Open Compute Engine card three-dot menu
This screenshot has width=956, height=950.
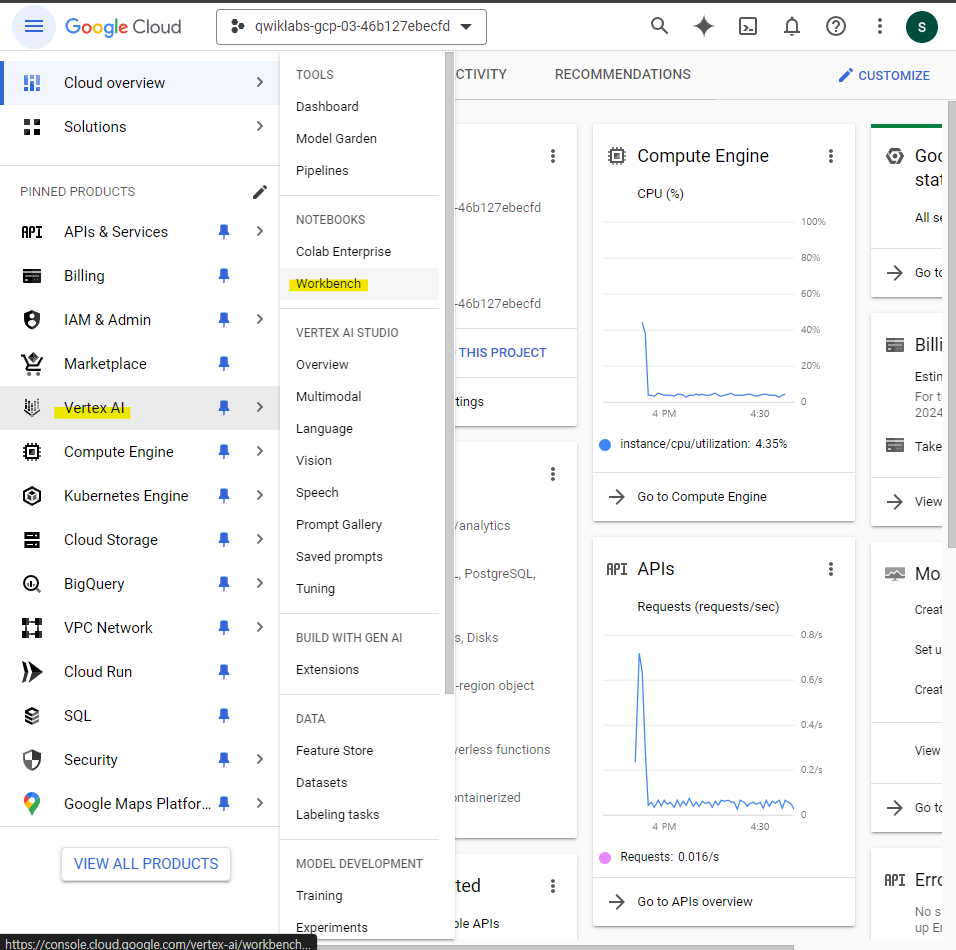(830, 156)
